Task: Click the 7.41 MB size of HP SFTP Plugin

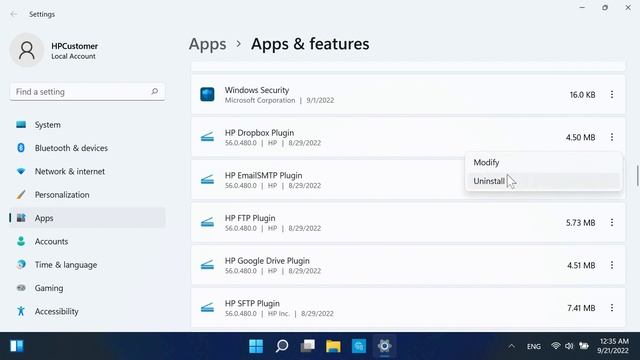Action: click(x=581, y=308)
